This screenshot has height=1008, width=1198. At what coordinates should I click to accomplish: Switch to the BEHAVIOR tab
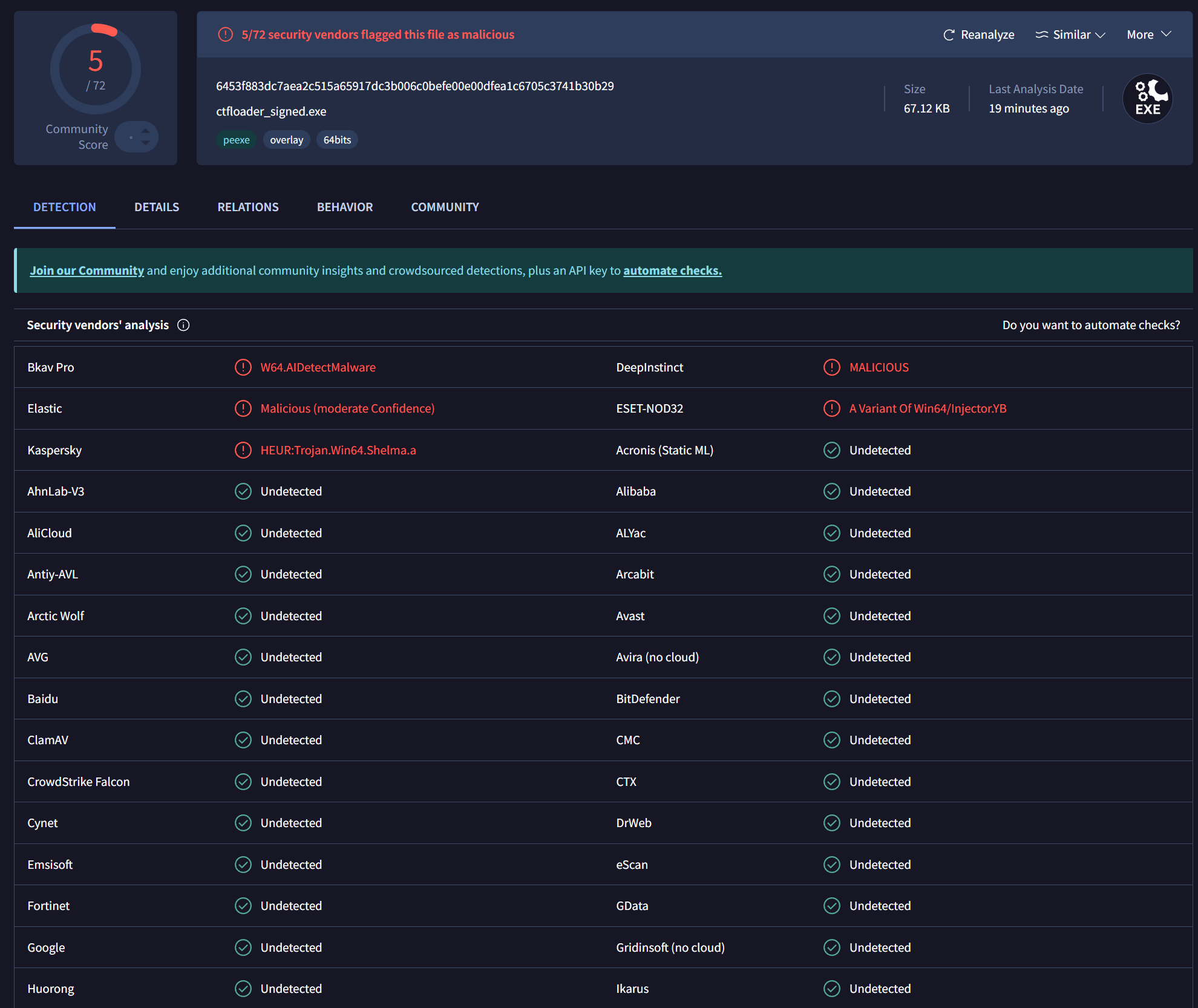click(x=345, y=207)
